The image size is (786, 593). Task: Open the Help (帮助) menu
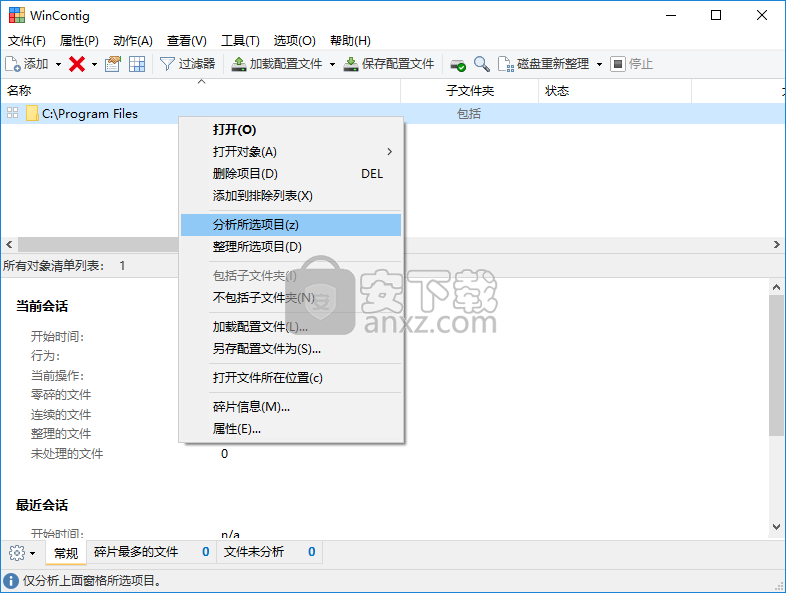[x=350, y=41]
